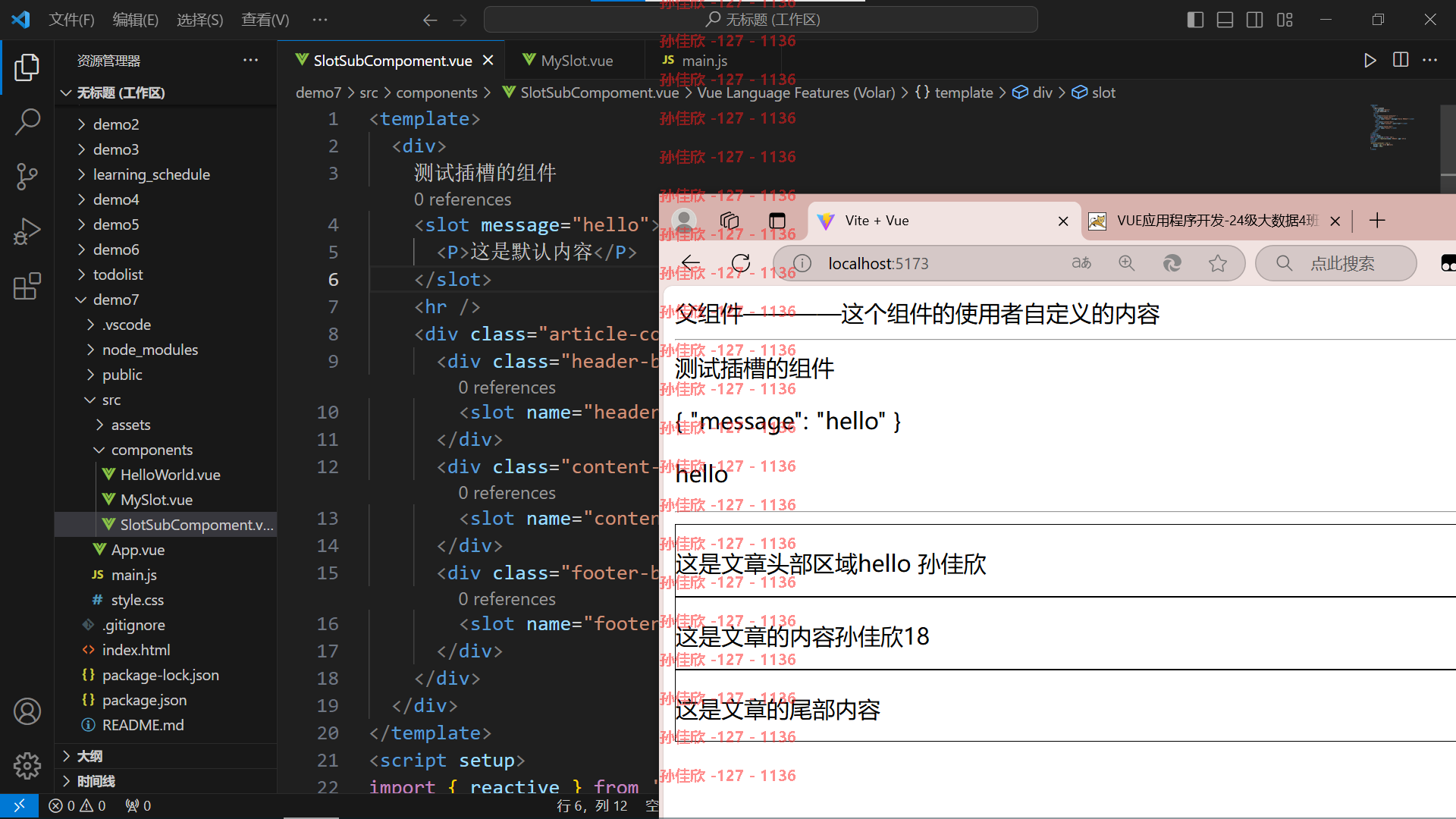View site information icon in browser address bar
Image resolution: width=1456 pixels, height=819 pixels.
tap(802, 263)
